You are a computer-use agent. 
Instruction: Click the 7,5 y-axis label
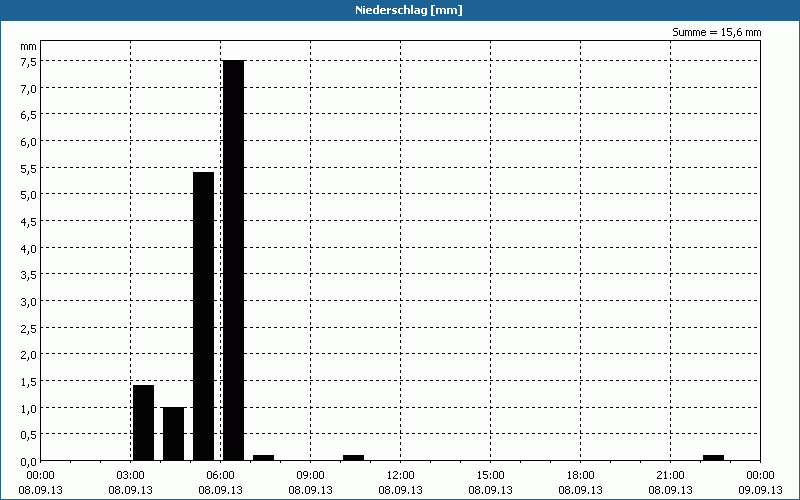28,62
